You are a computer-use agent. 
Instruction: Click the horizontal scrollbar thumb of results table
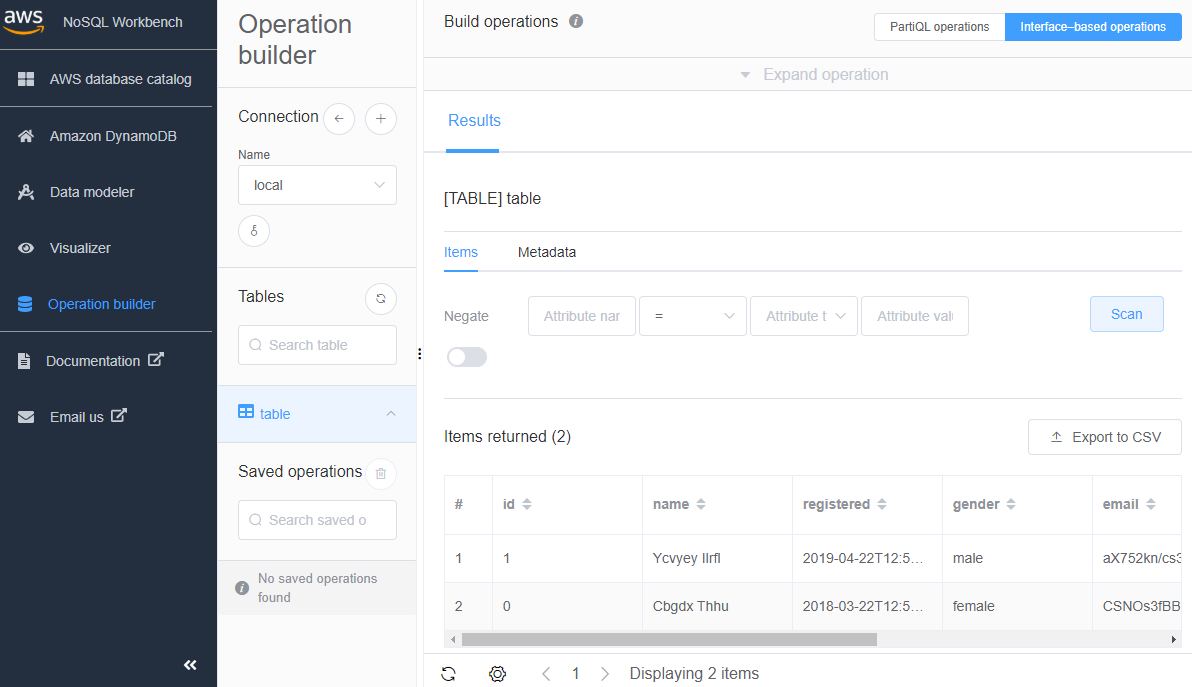point(669,640)
